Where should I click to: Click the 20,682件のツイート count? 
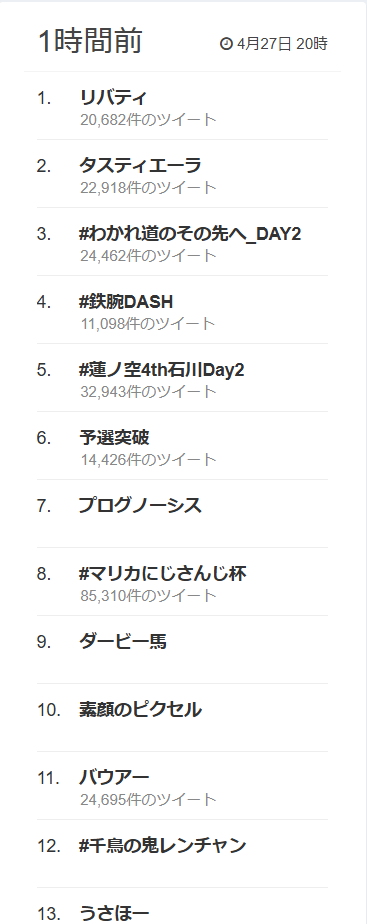point(149,120)
